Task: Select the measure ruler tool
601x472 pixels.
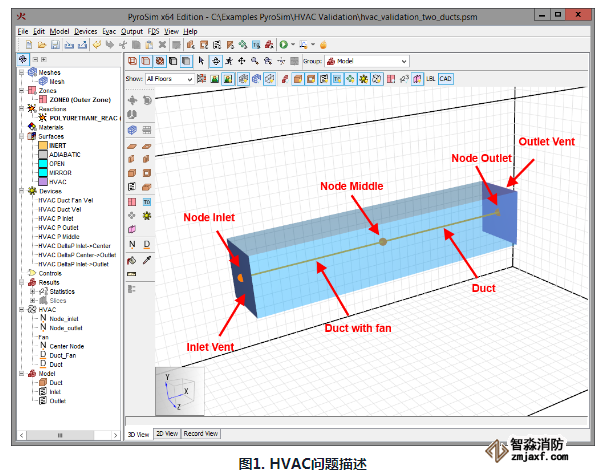Action: click(x=131, y=274)
